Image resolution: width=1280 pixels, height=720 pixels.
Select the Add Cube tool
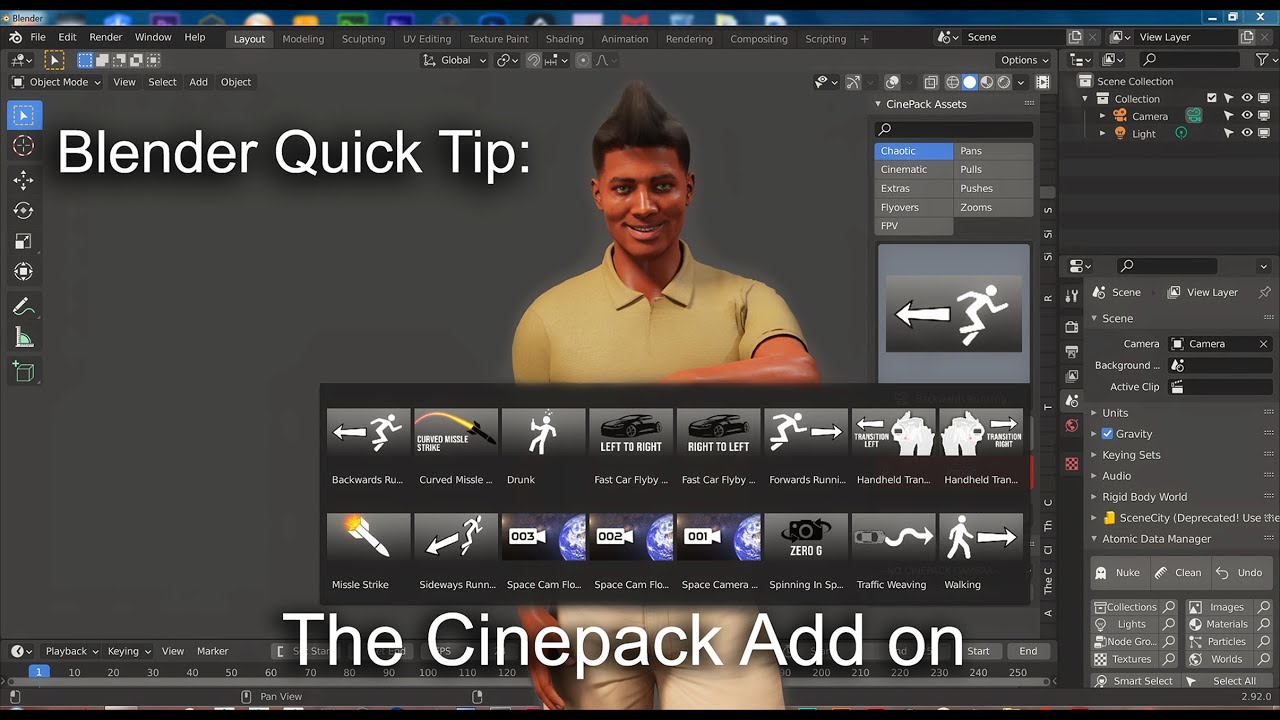[24, 373]
